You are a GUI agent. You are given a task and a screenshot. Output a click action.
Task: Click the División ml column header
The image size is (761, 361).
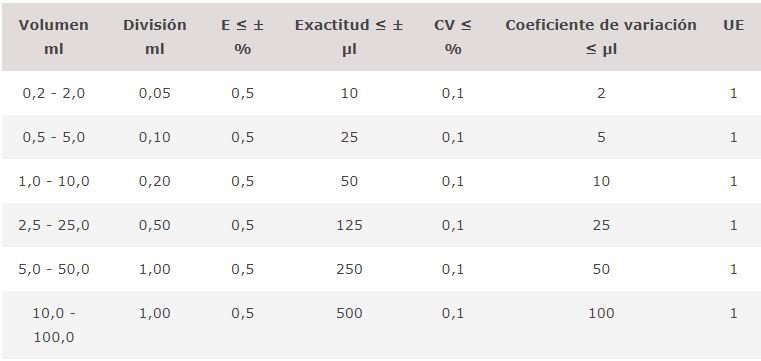[x=154, y=37]
